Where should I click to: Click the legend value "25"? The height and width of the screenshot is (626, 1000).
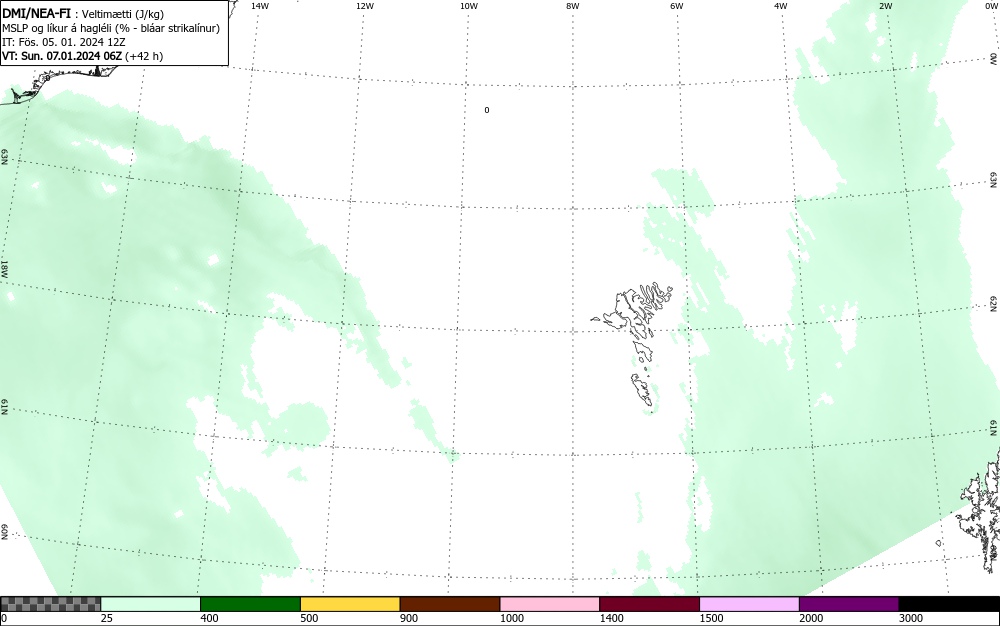tap(107, 618)
